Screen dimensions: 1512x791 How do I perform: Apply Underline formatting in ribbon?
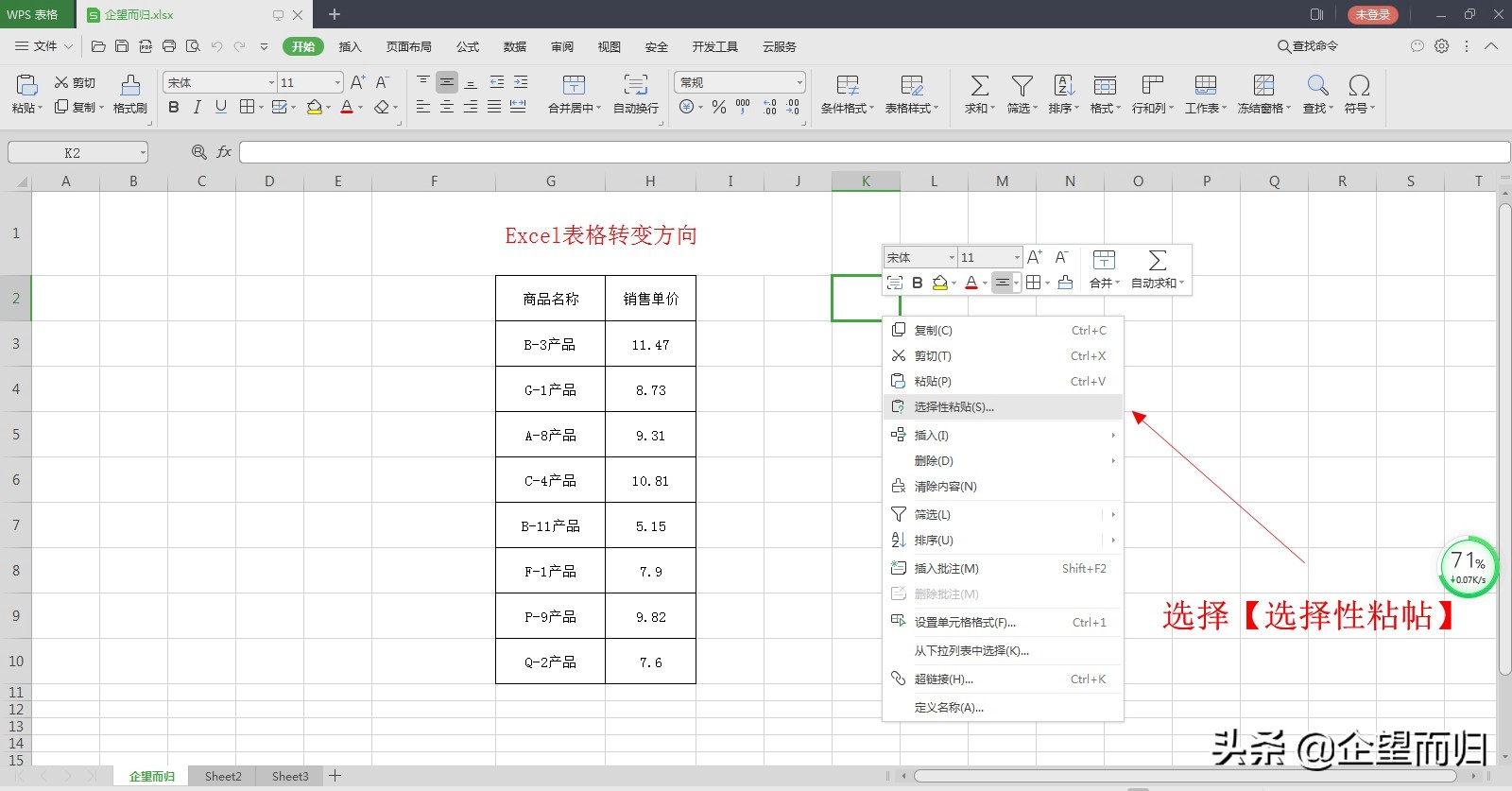[x=220, y=108]
